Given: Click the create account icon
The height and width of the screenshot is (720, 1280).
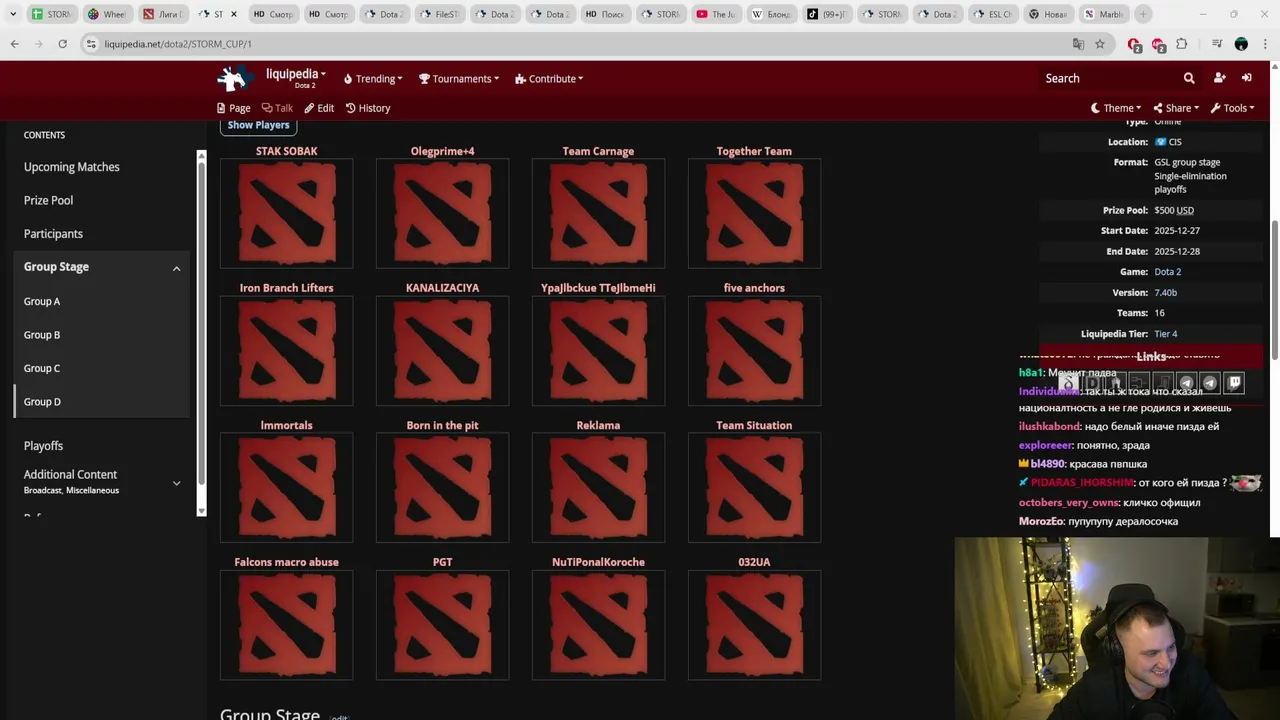Looking at the screenshot, I should click(1219, 78).
